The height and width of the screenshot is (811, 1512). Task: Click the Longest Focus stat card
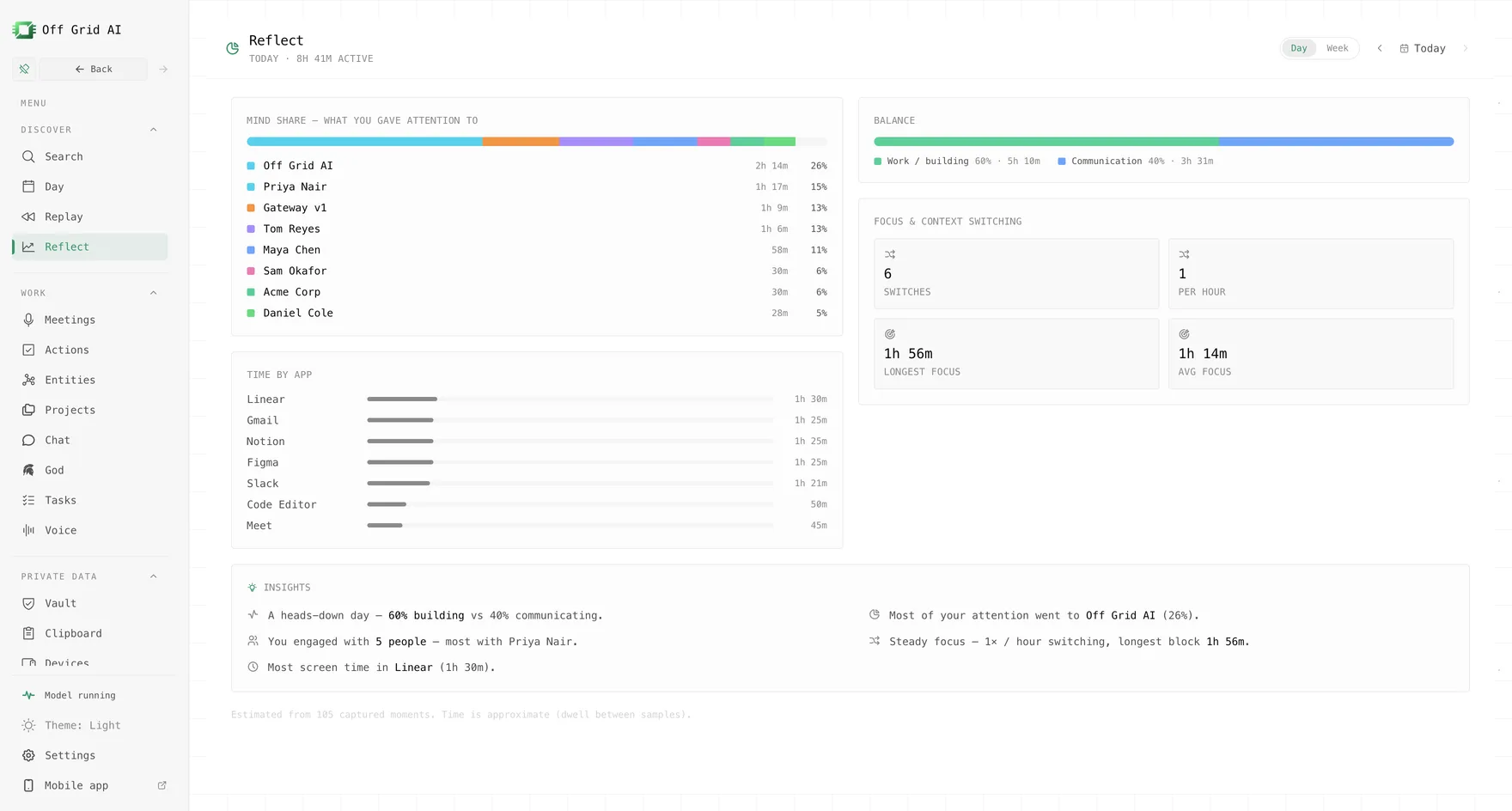click(1016, 354)
